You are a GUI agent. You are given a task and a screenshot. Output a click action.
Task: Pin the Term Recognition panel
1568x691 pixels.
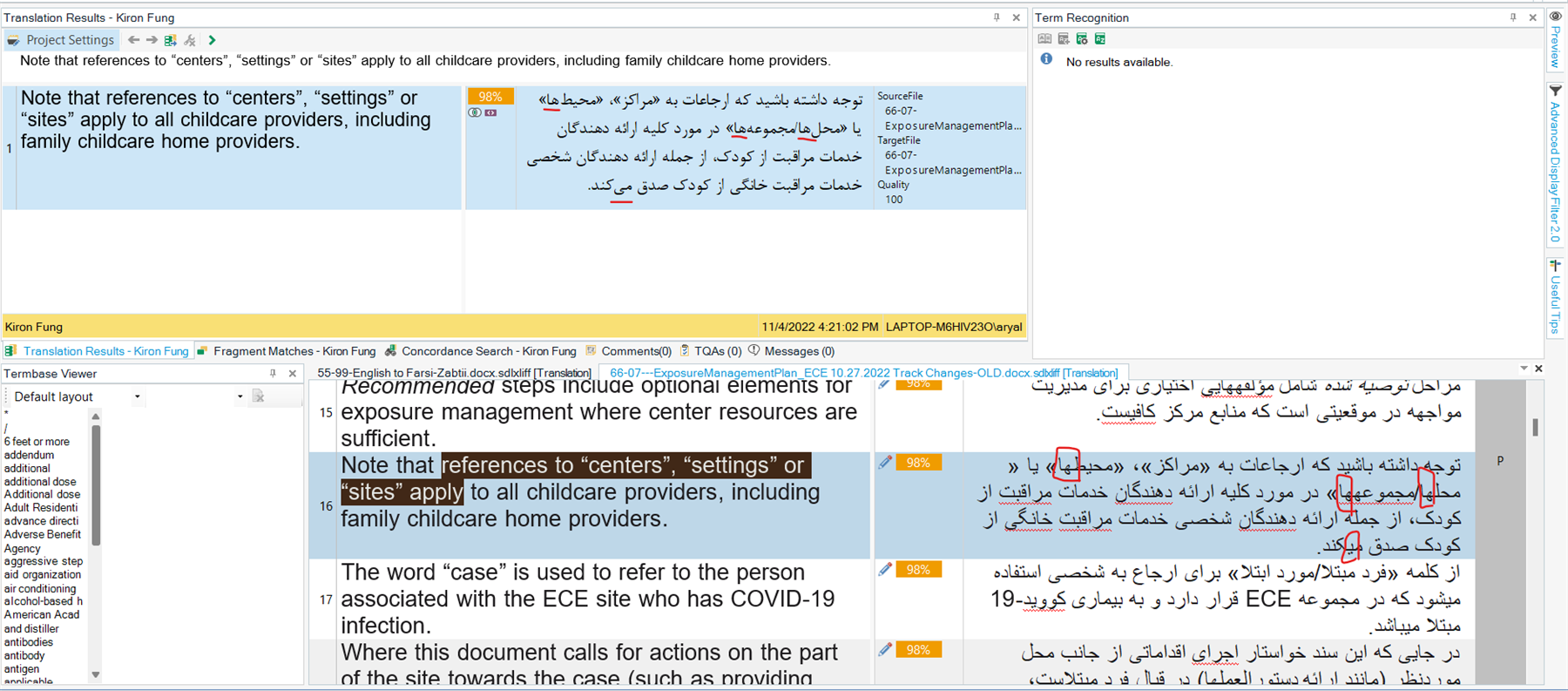pyautogui.click(x=1513, y=17)
